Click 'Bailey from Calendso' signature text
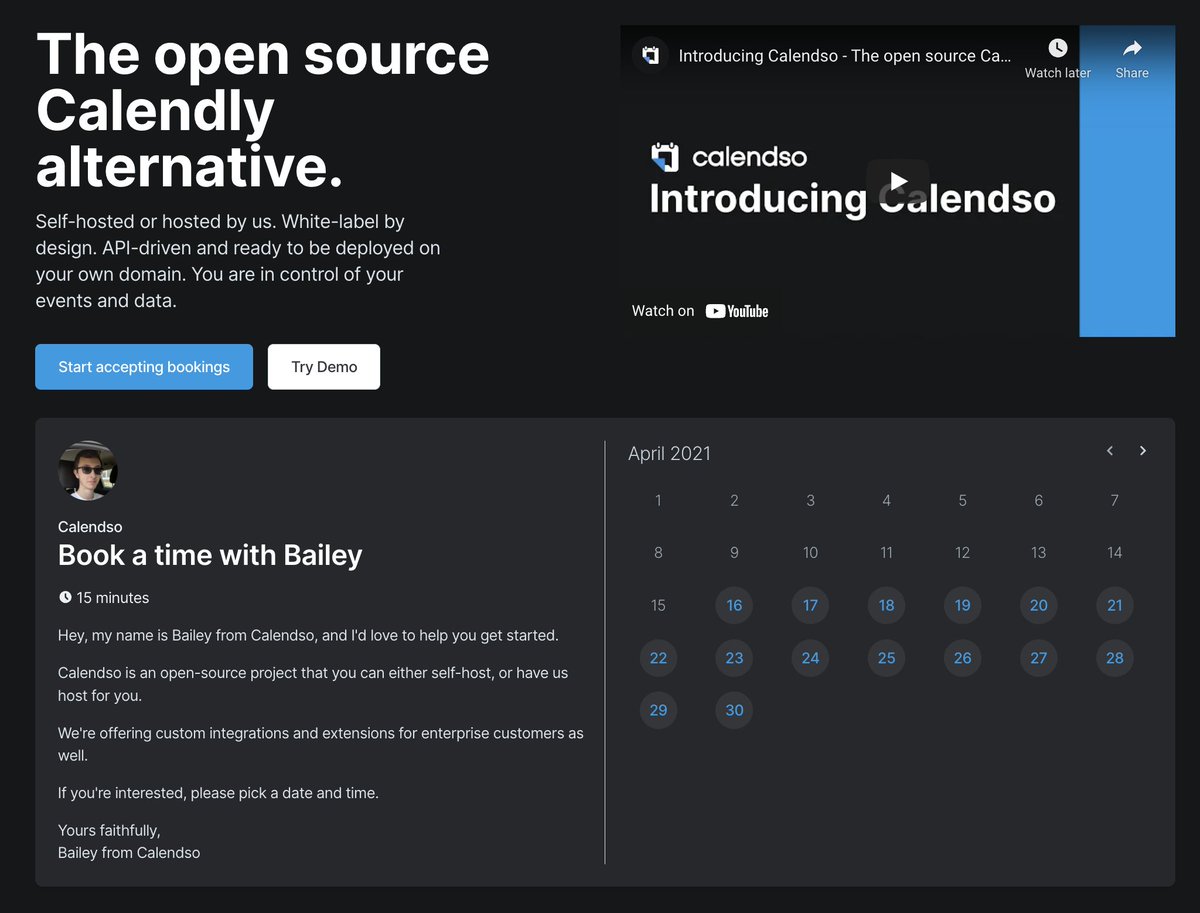This screenshot has height=913, width=1200. [129, 853]
